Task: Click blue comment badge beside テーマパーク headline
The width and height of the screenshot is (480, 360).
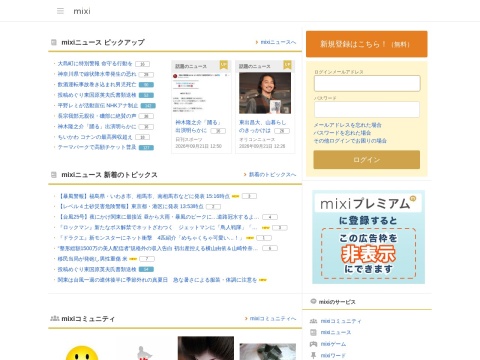Action: (146, 148)
